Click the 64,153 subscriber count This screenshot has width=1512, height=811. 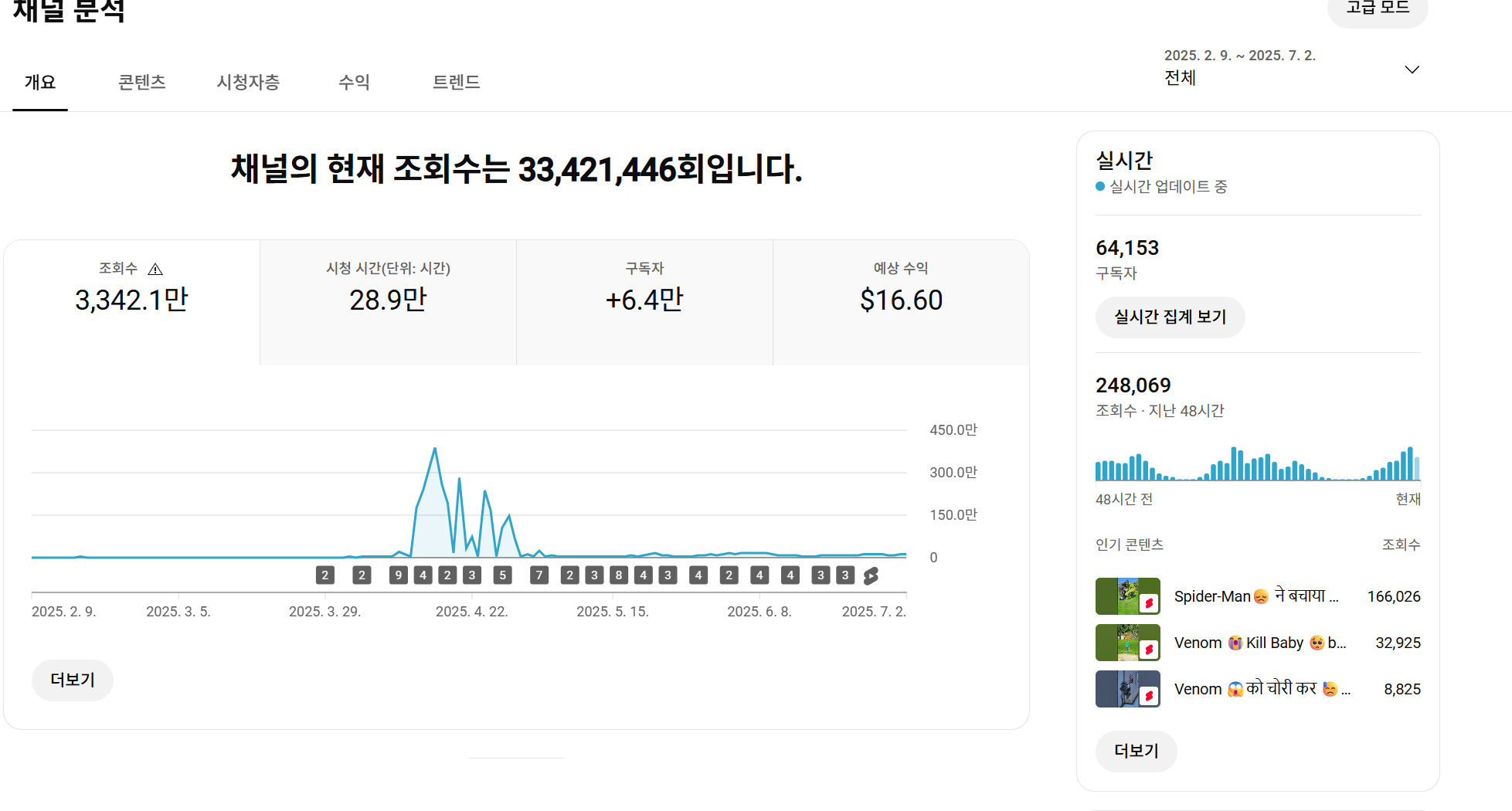coord(1127,248)
